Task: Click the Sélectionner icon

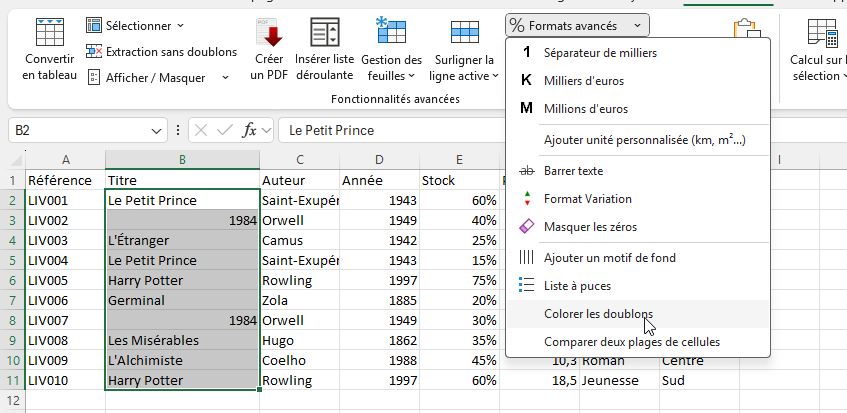Action: (93, 25)
